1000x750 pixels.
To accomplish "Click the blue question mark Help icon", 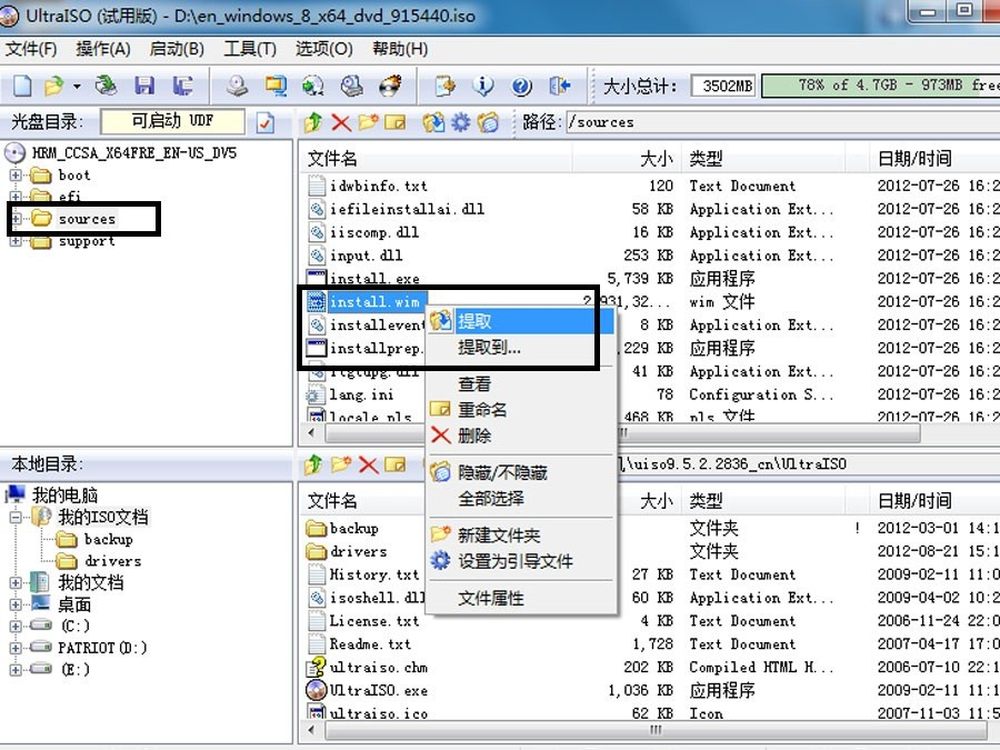I will point(521,85).
